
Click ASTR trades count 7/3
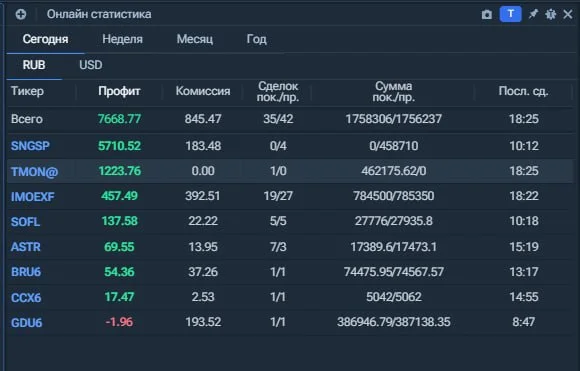(x=278, y=247)
